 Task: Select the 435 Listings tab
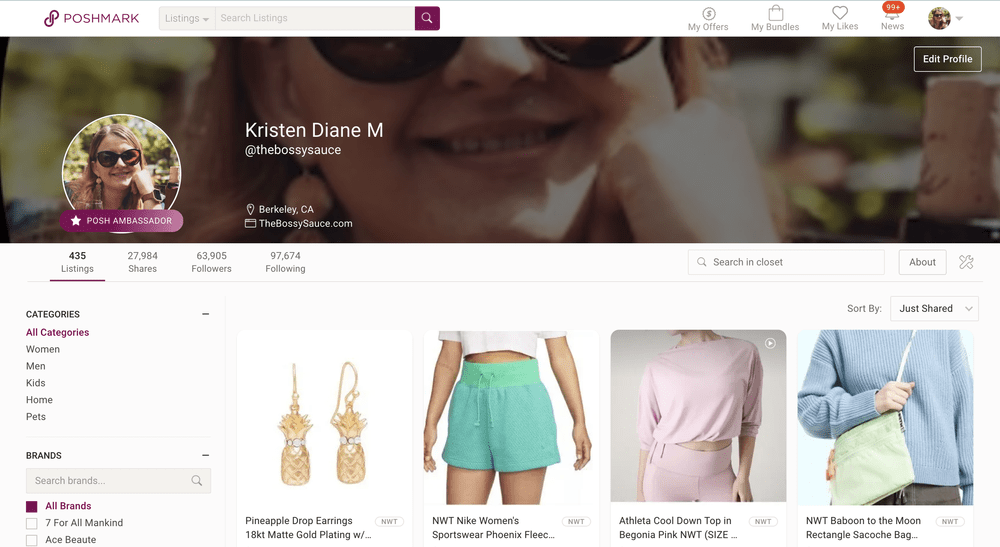point(77,262)
